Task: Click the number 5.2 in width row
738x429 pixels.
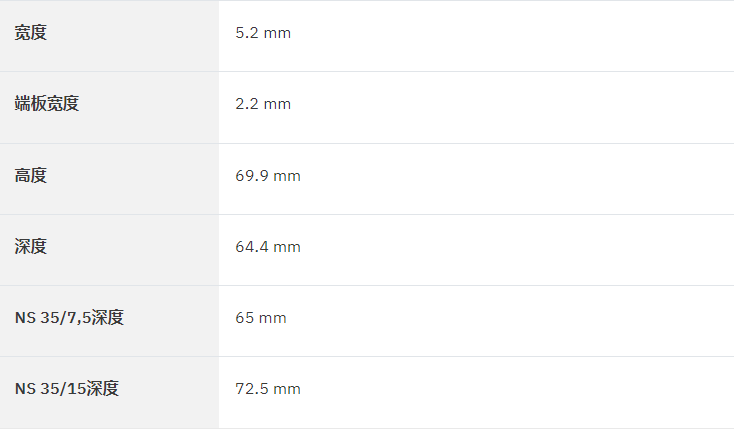Action: [x=247, y=33]
